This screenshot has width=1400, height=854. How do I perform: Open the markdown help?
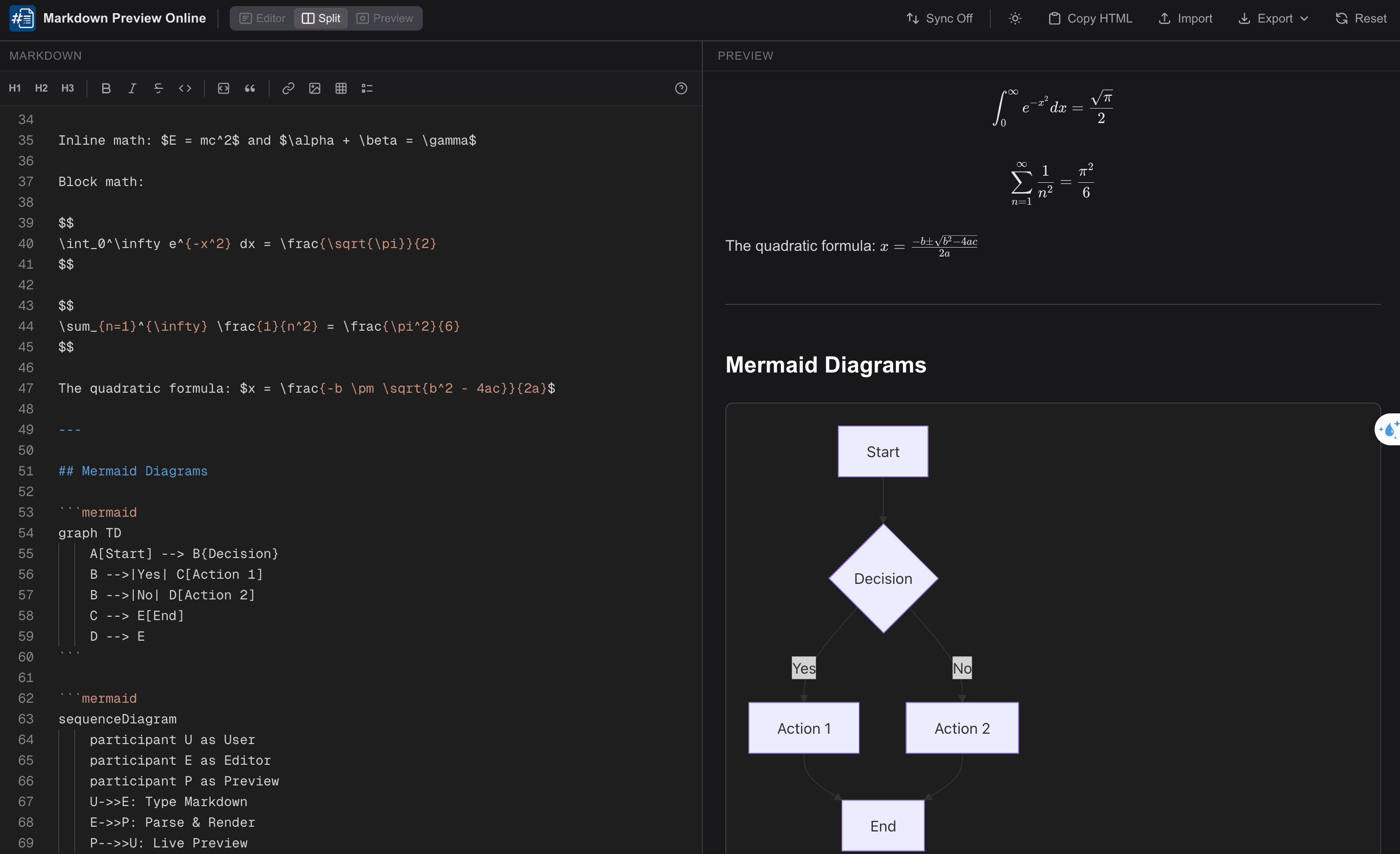[x=681, y=89]
